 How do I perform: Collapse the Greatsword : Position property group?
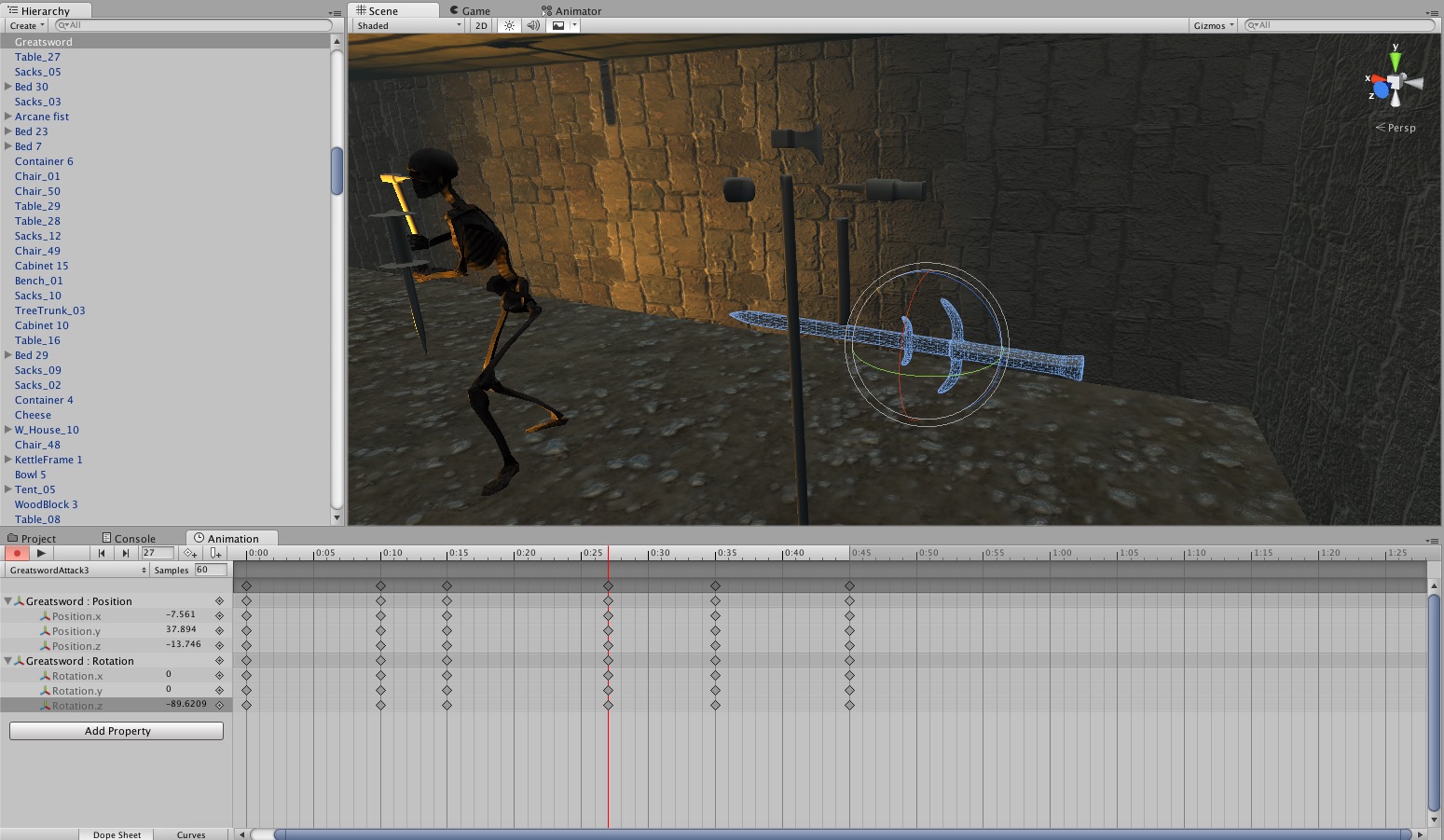7,601
